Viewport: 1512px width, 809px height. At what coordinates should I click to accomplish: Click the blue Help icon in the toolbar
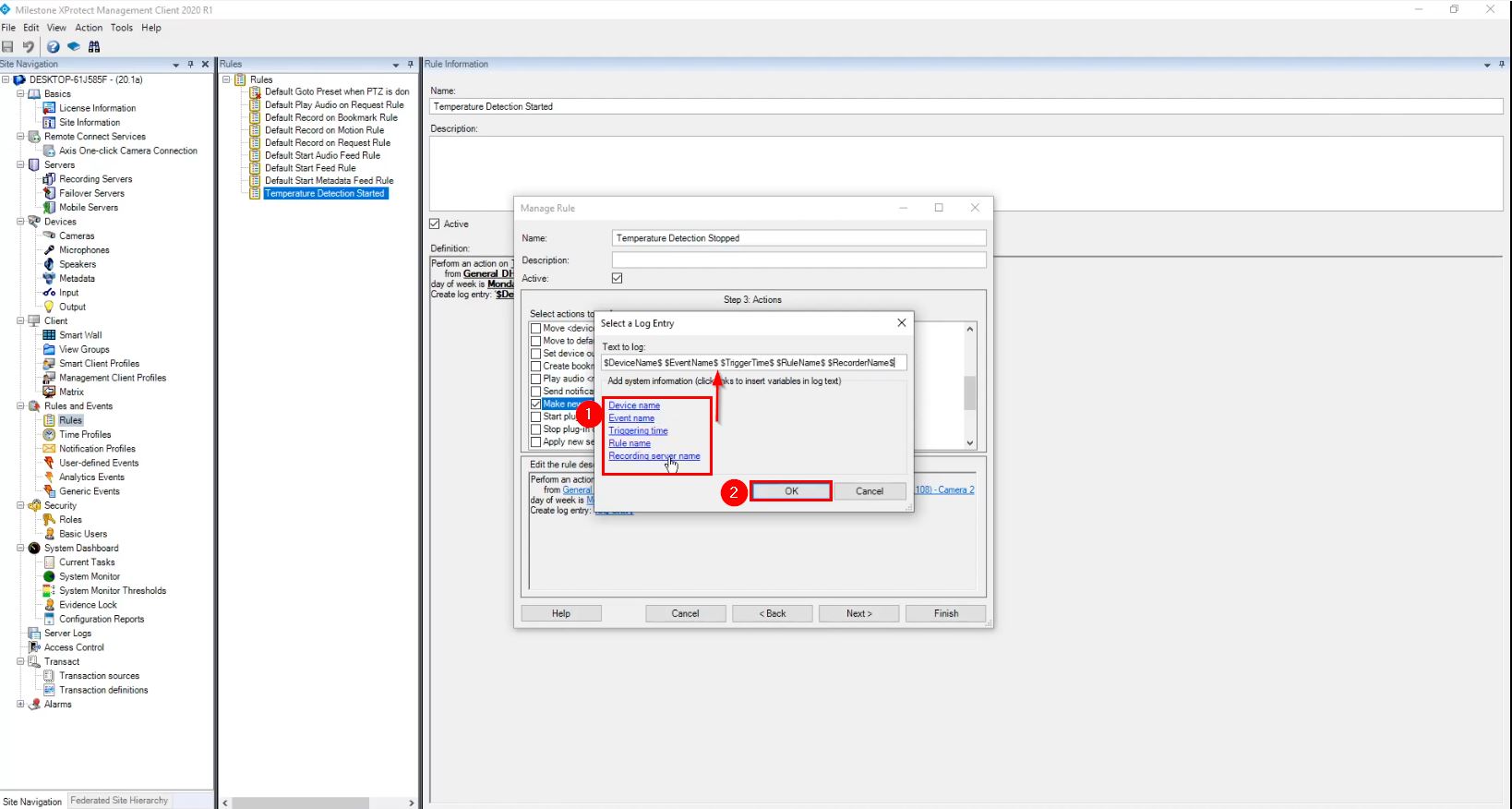coord(53,46)
